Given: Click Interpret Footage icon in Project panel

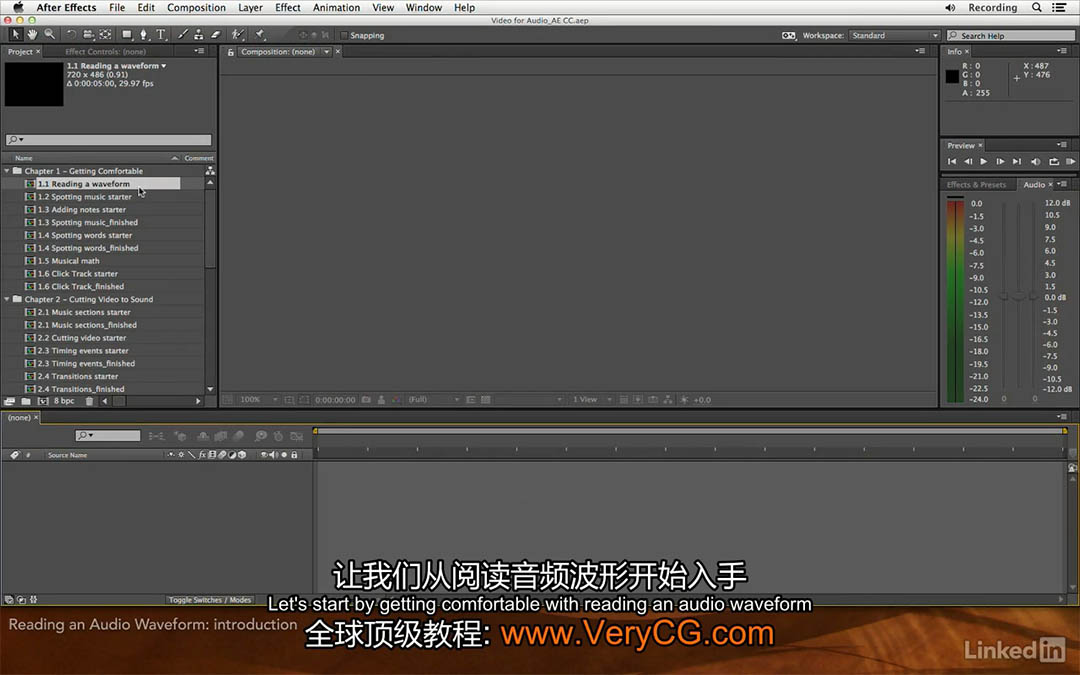Looking at the screenshot, I should pyautogui.click(x=10, y=401).
